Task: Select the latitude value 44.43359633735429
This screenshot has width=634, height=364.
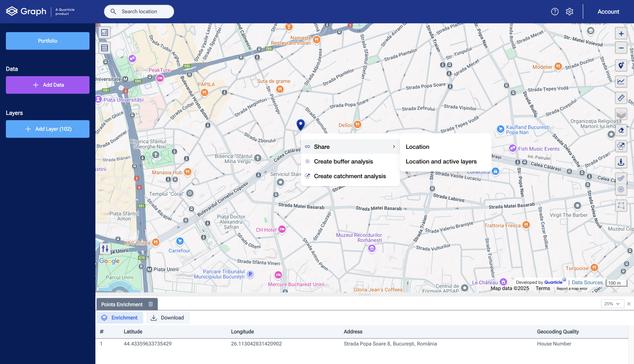Action: point(148,344)
